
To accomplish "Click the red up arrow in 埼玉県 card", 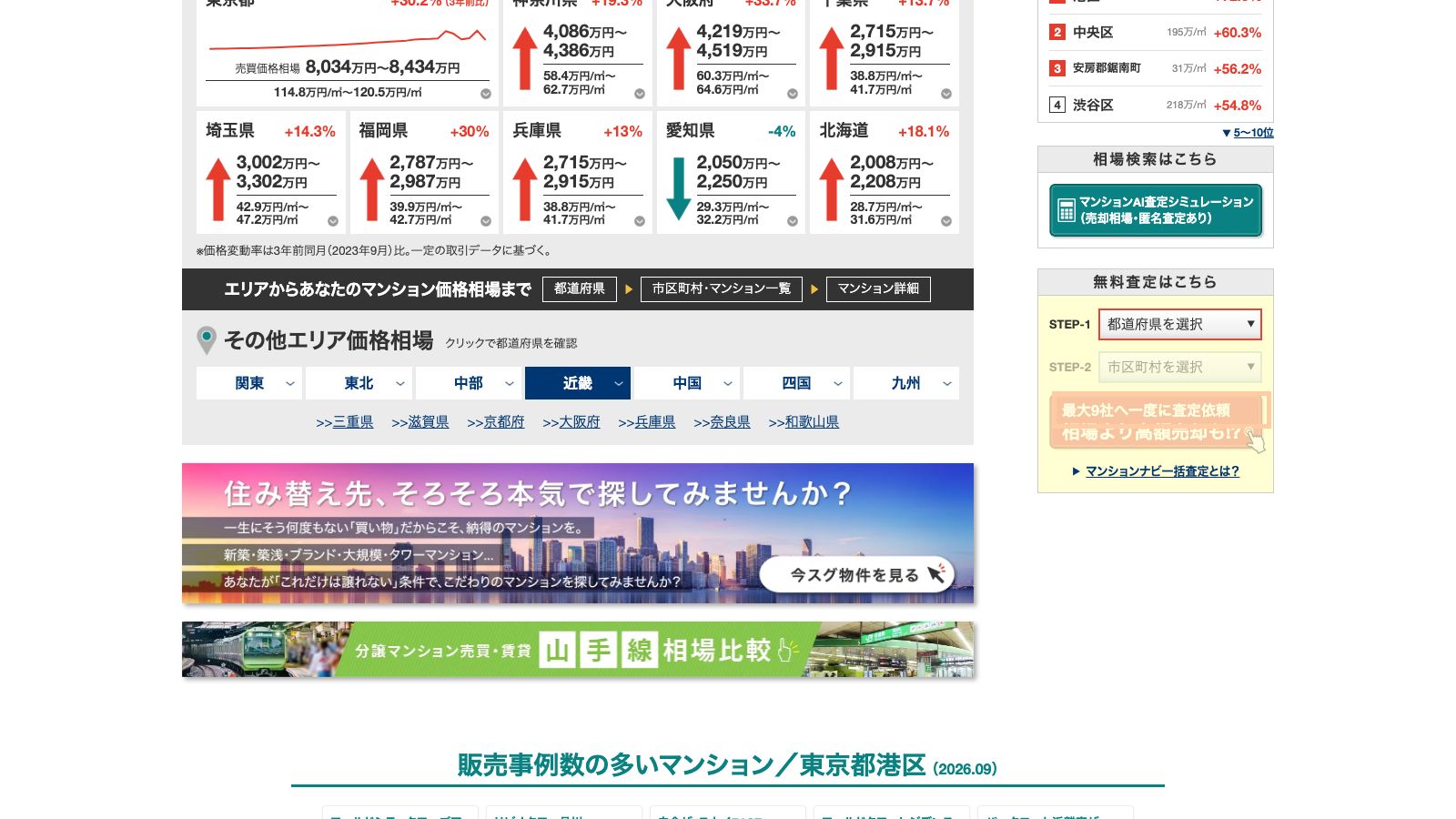I will [217, 189].
